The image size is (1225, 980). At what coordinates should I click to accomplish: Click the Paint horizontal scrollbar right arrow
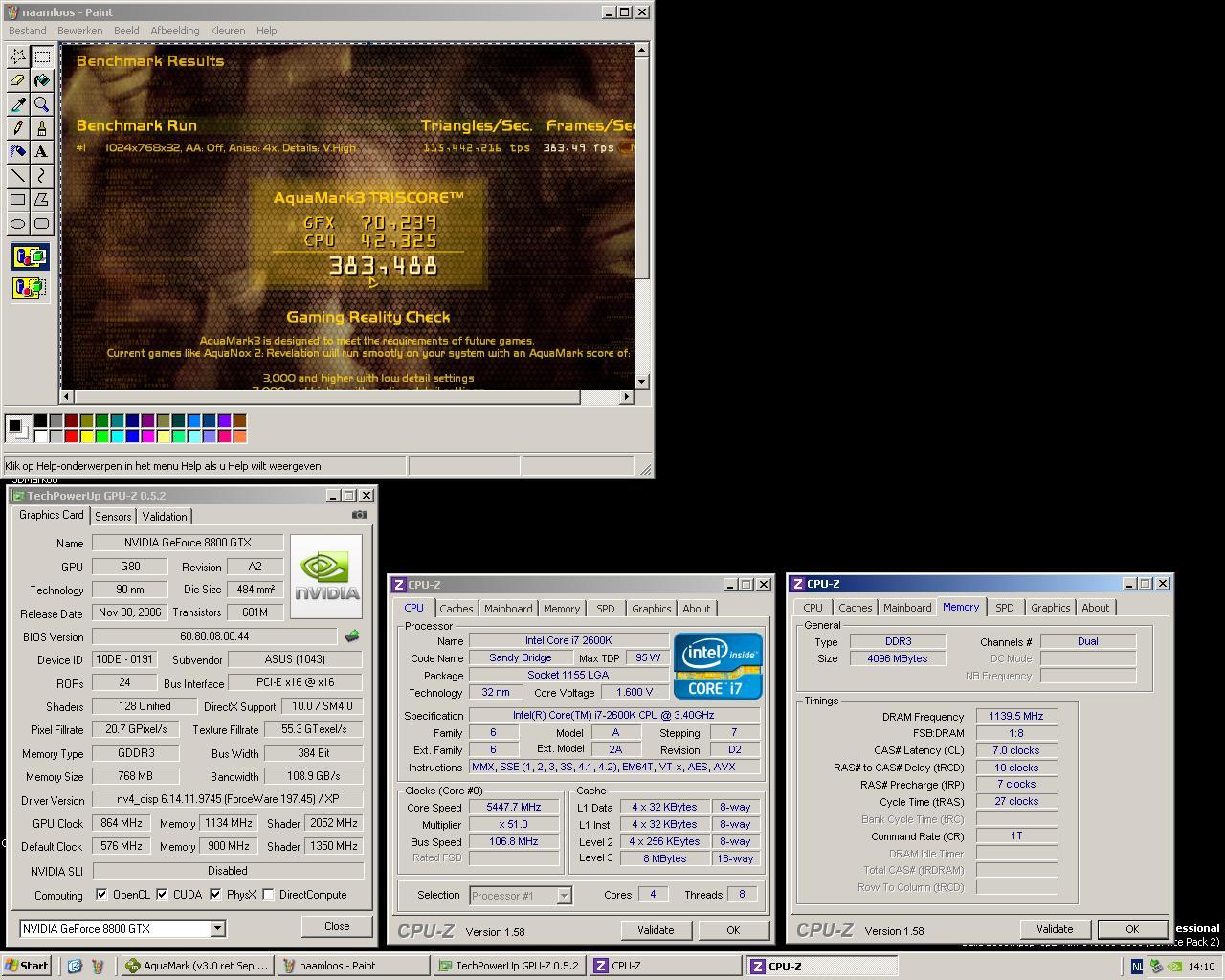pos(626,396)
